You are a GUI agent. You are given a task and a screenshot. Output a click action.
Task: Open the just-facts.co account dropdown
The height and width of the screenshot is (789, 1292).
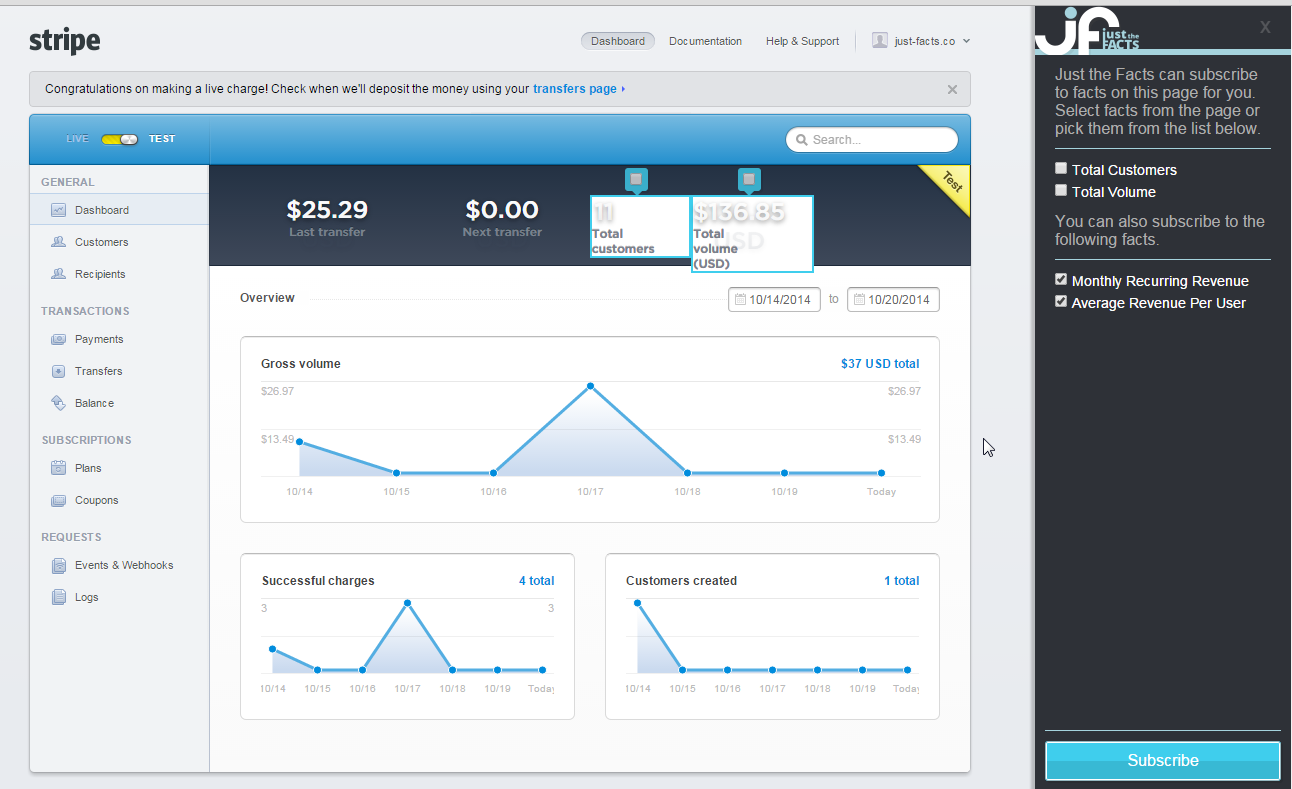tap(921, 41)
